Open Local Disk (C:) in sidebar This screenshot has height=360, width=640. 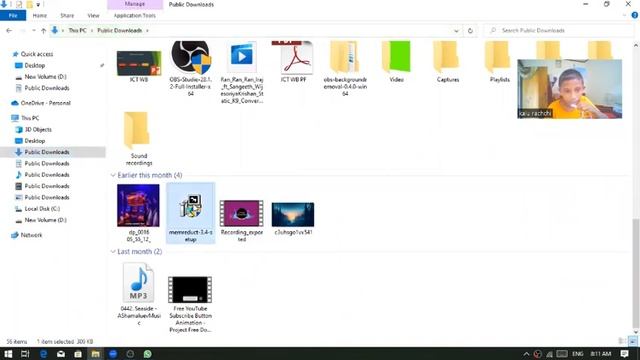(x=42, y=209)
